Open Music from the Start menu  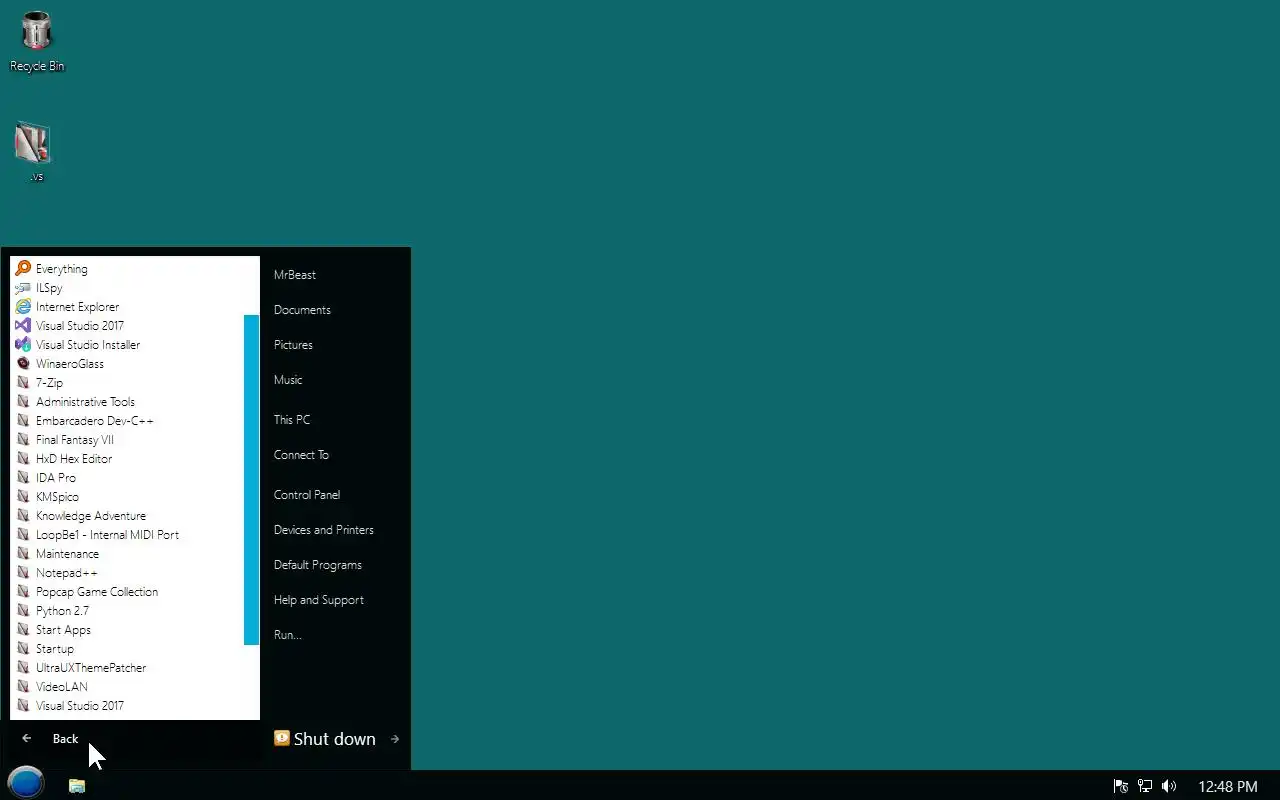pyautogui.click(x=288, y=379)
